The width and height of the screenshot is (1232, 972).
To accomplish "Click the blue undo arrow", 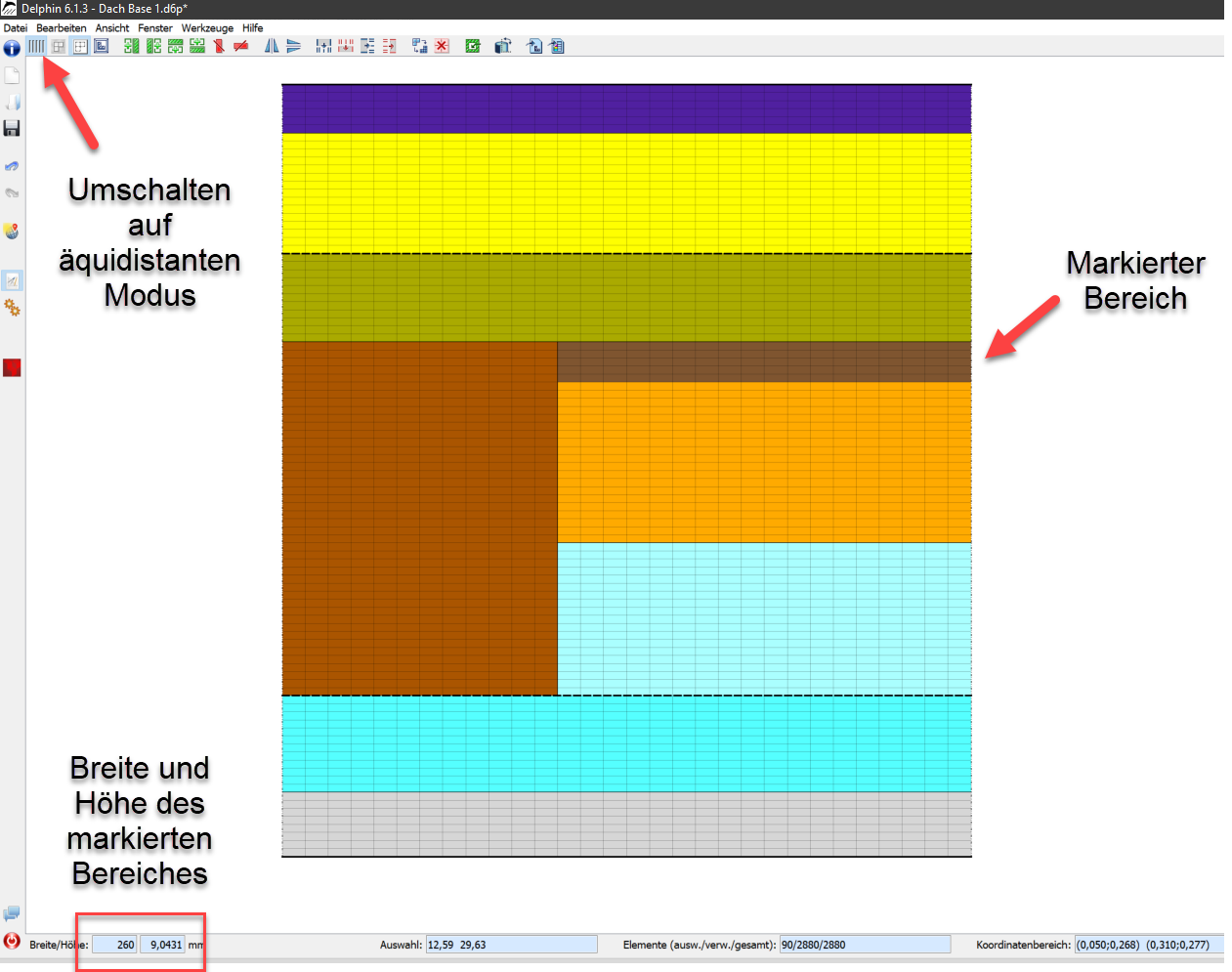I will coord(12,166).
